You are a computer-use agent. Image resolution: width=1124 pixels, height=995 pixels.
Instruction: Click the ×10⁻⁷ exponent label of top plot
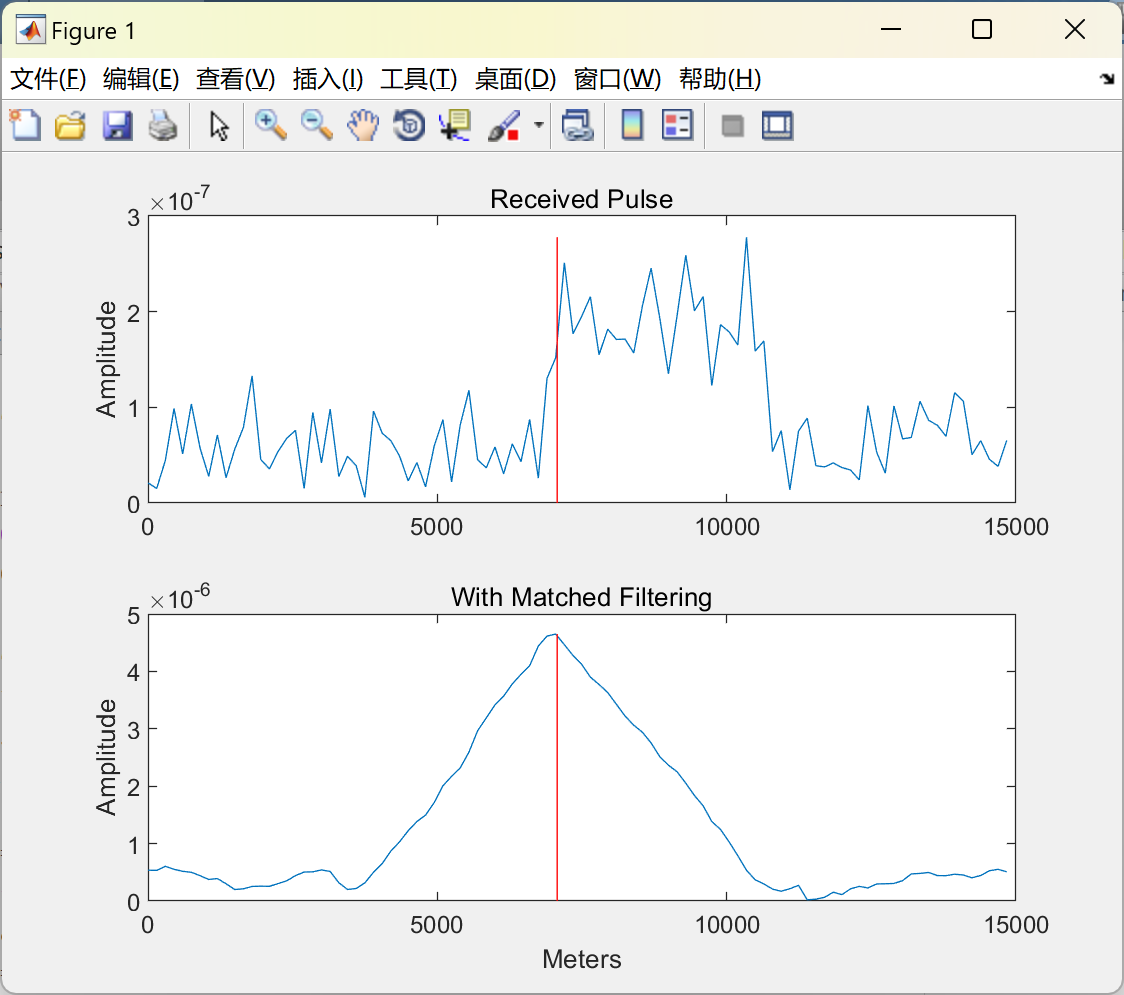pos(180,199)
